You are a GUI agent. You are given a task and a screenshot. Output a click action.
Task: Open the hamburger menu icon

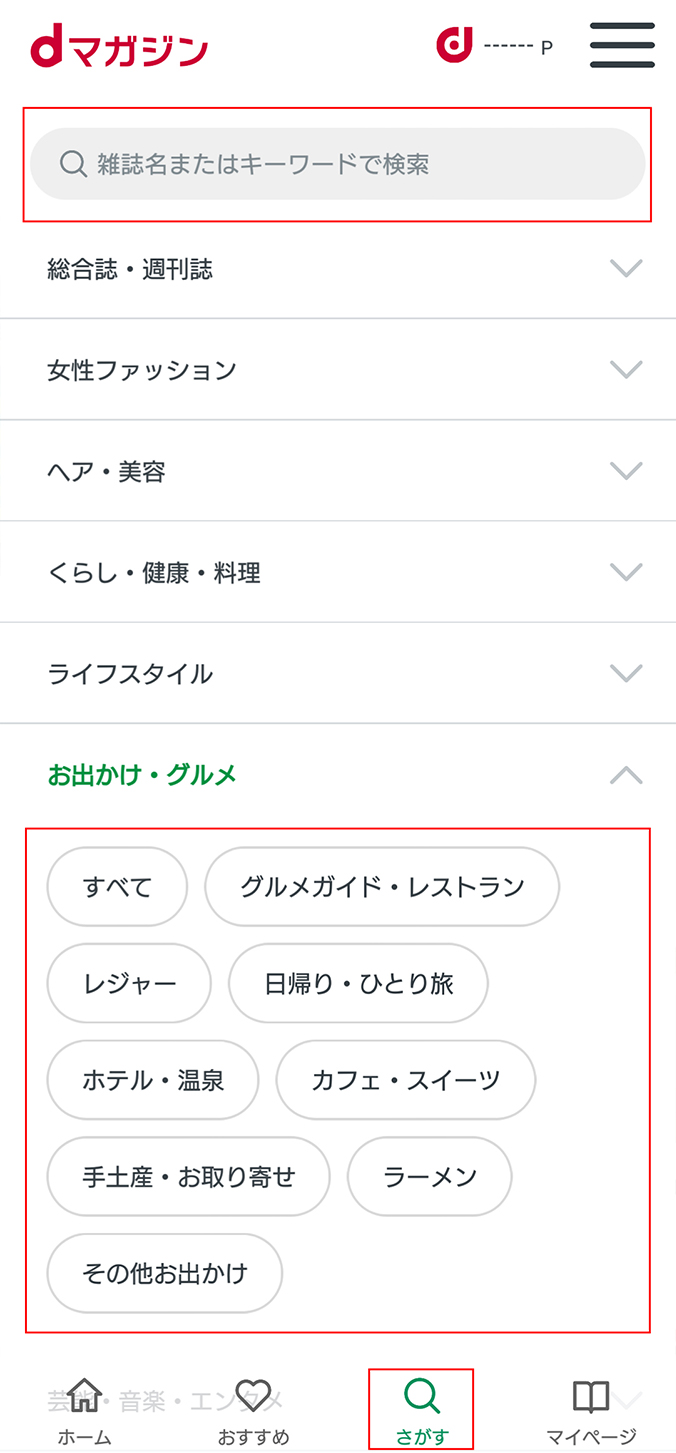[x=622, y=45]
